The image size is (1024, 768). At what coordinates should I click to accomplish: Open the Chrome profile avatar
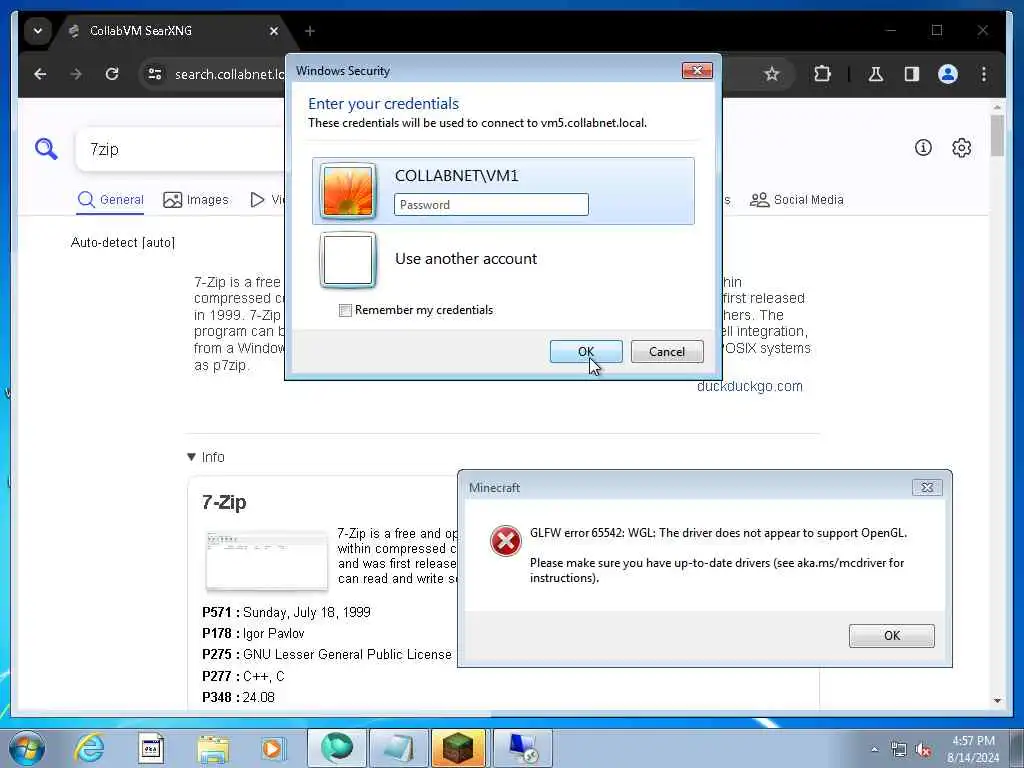pos(948,74)
